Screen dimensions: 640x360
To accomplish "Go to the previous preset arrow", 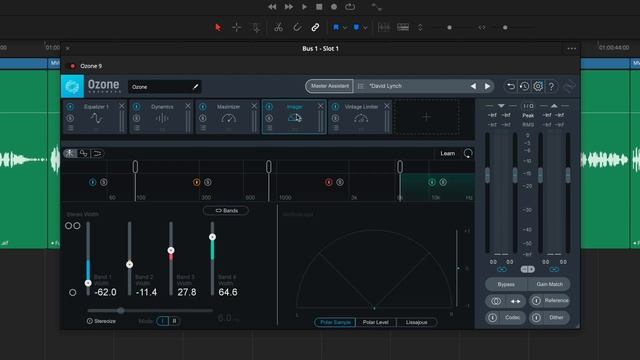I will point(473,86).
